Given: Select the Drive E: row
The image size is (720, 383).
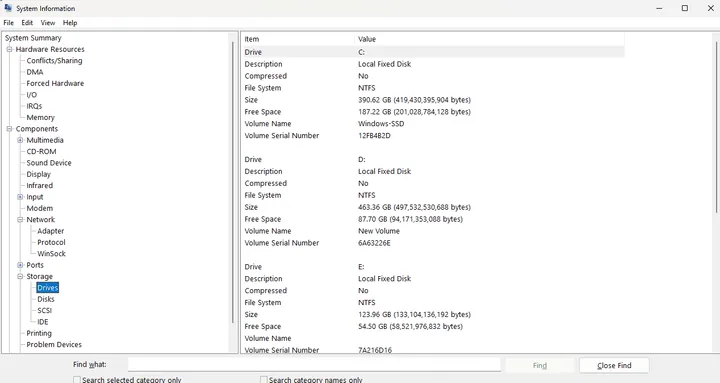Looking at the screenshot, I should tap(433, 267).
